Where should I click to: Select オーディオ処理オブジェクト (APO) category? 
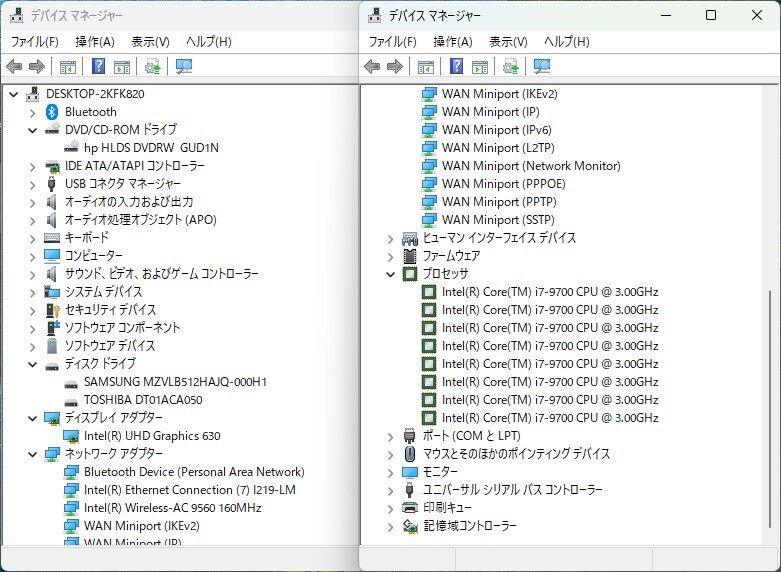140,220
